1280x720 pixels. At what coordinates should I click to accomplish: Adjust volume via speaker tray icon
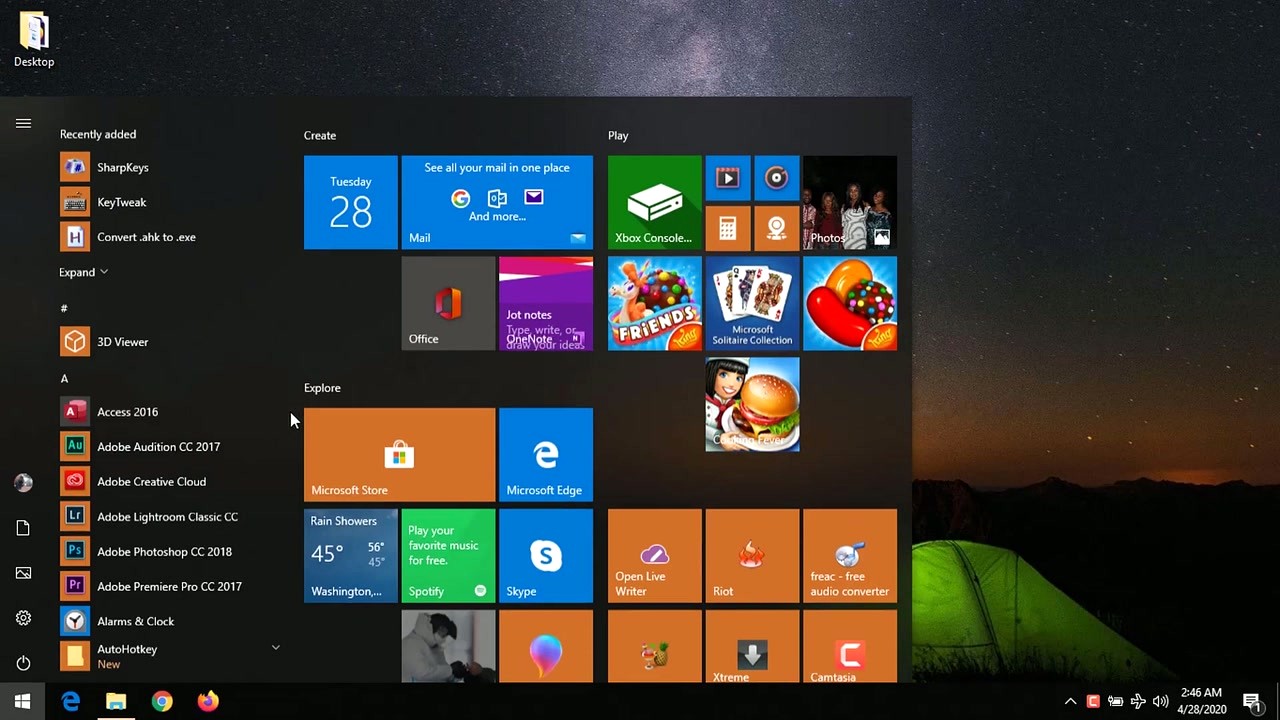(1160, 702)
